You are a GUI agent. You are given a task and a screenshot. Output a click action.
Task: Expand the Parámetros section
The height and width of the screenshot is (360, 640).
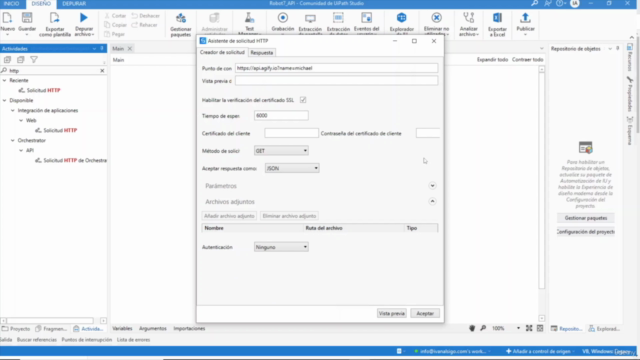click(x=432, y=186)
